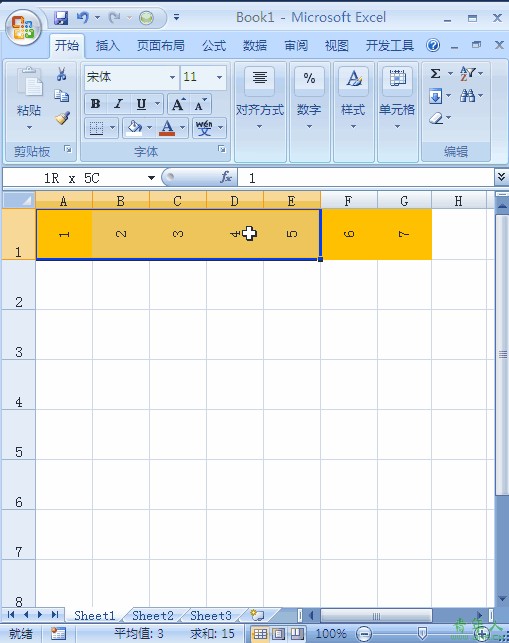Switch to the 插入 ribbon tab

tap(107, 46)
